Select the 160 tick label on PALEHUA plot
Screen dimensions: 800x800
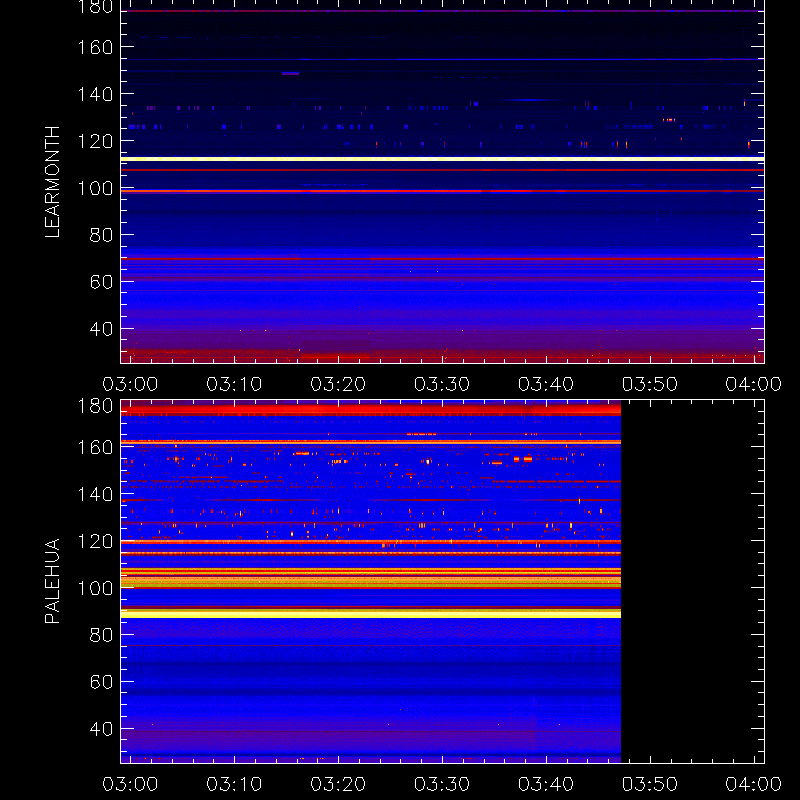(95, 447)
